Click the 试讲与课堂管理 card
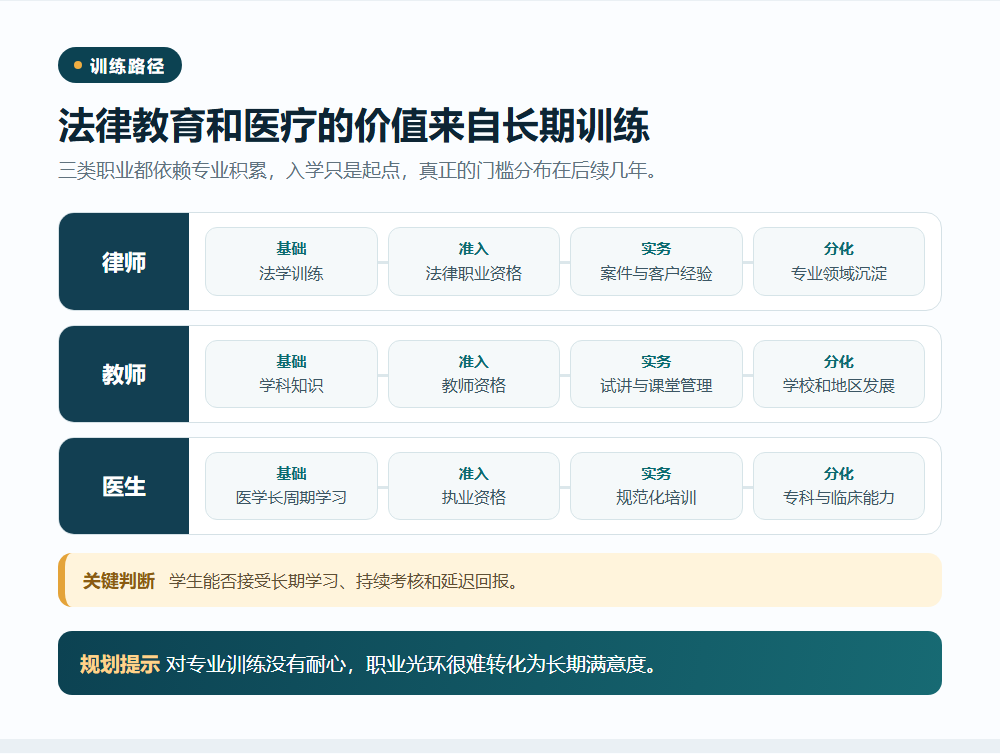1000x754 pixels. coord(656,374)
